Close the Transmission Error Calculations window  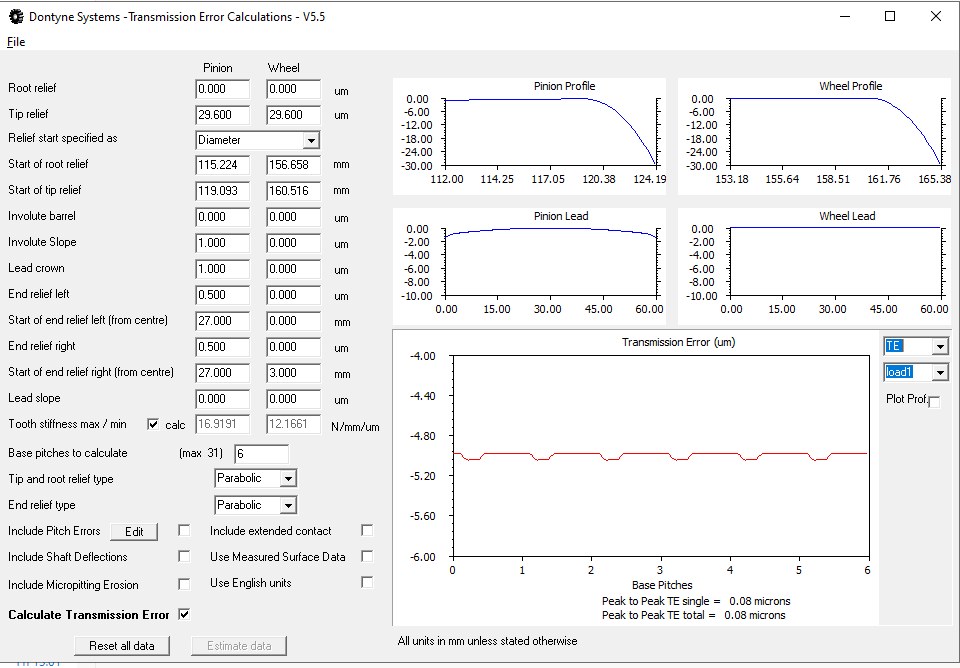click(x=936, y=17)
